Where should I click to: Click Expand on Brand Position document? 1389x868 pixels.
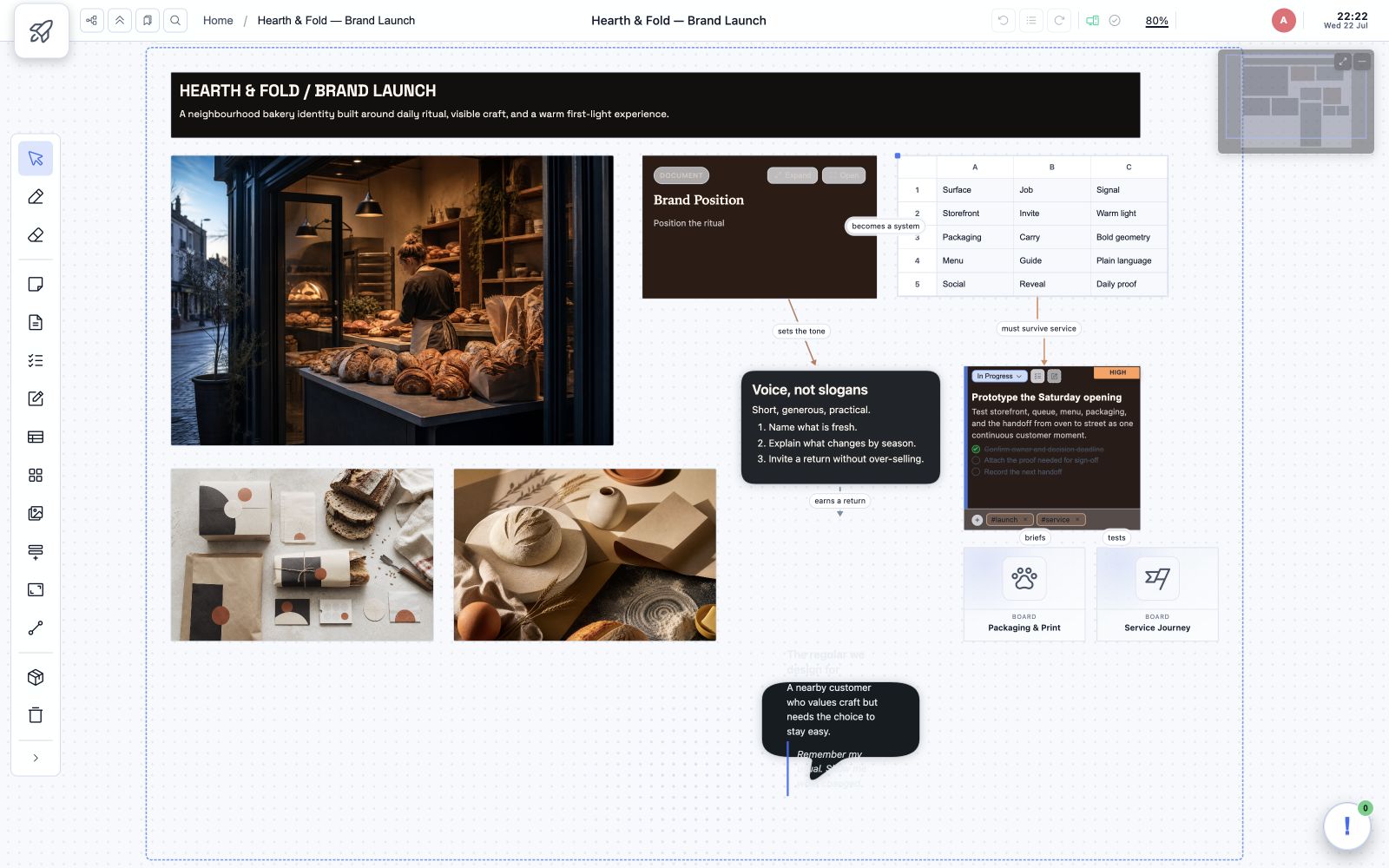coord(792,175)
